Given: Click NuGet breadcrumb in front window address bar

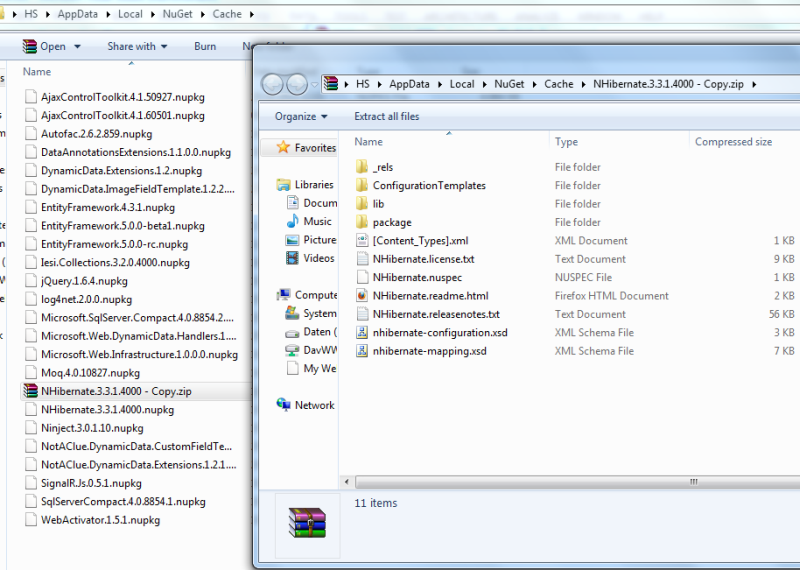Looking at the screenshot, I should click(x=509, y=84).
